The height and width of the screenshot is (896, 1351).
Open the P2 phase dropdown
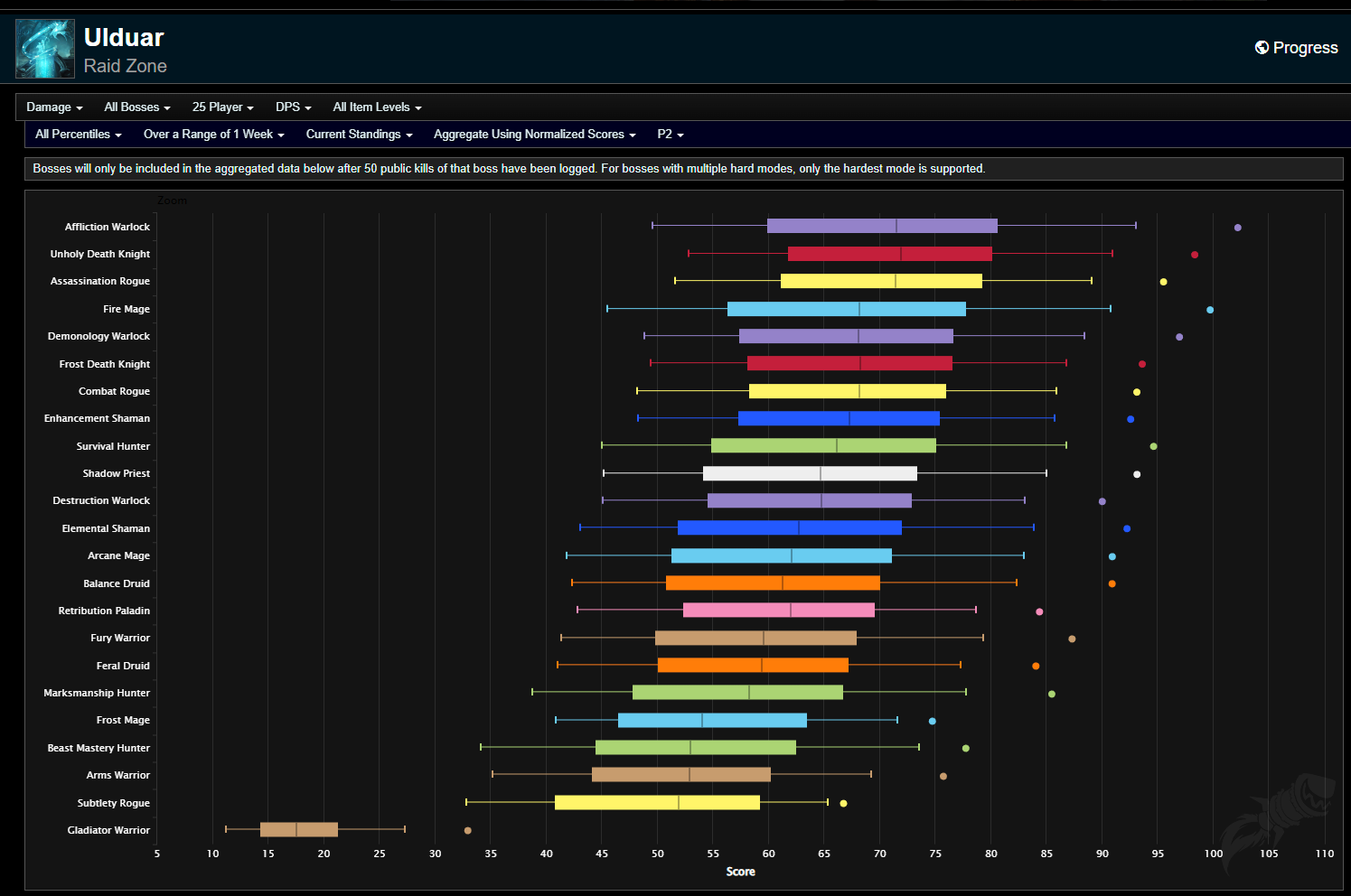click(670, 134)
